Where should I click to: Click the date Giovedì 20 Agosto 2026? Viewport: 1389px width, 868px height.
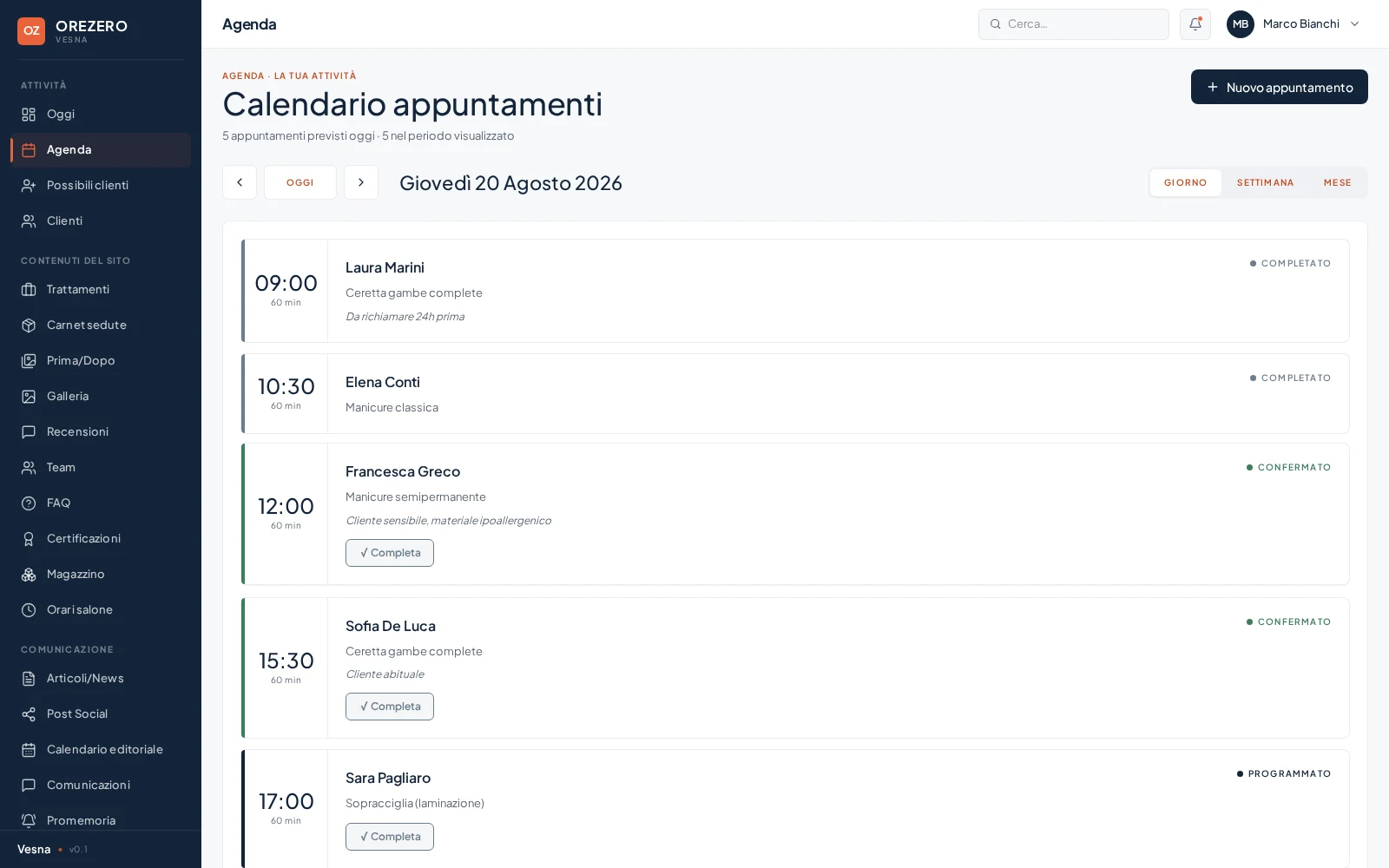click(x=510, y=183)
